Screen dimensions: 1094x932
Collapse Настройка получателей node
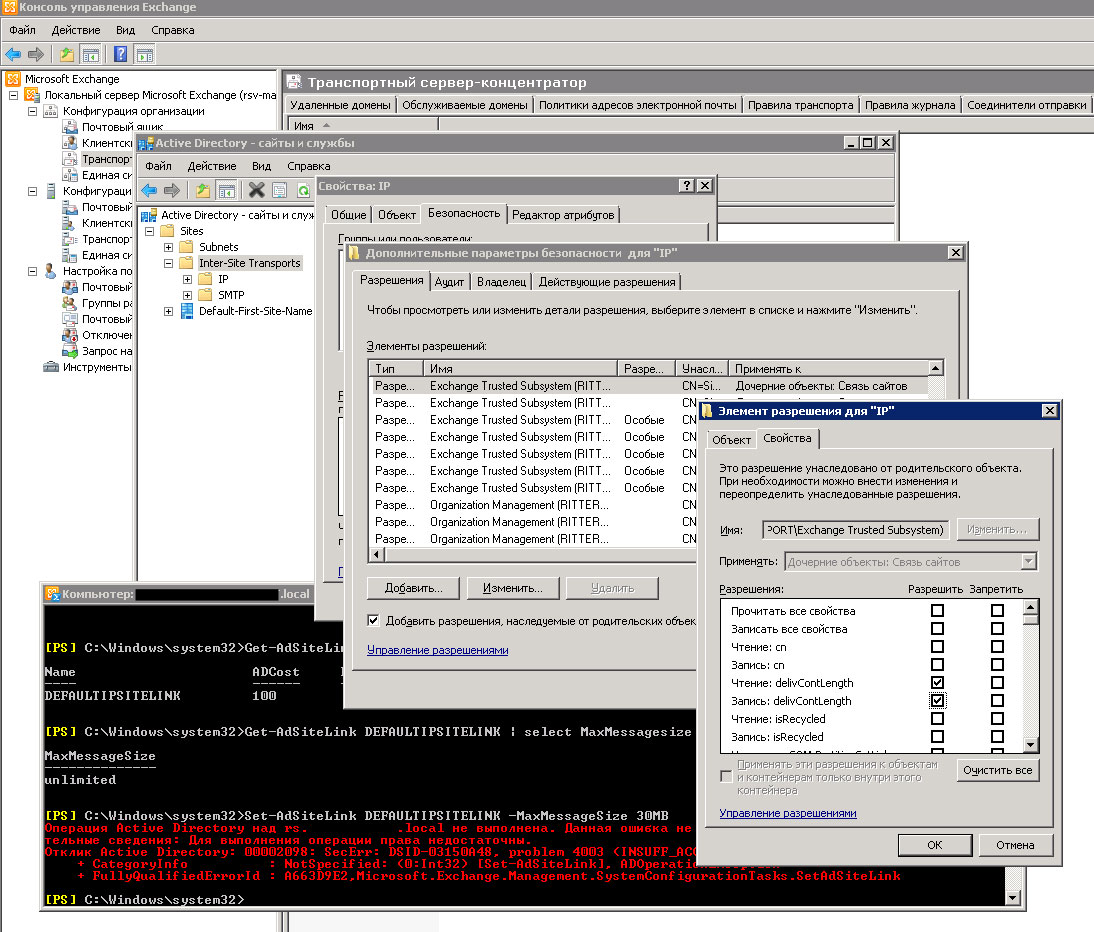[32, 271]
